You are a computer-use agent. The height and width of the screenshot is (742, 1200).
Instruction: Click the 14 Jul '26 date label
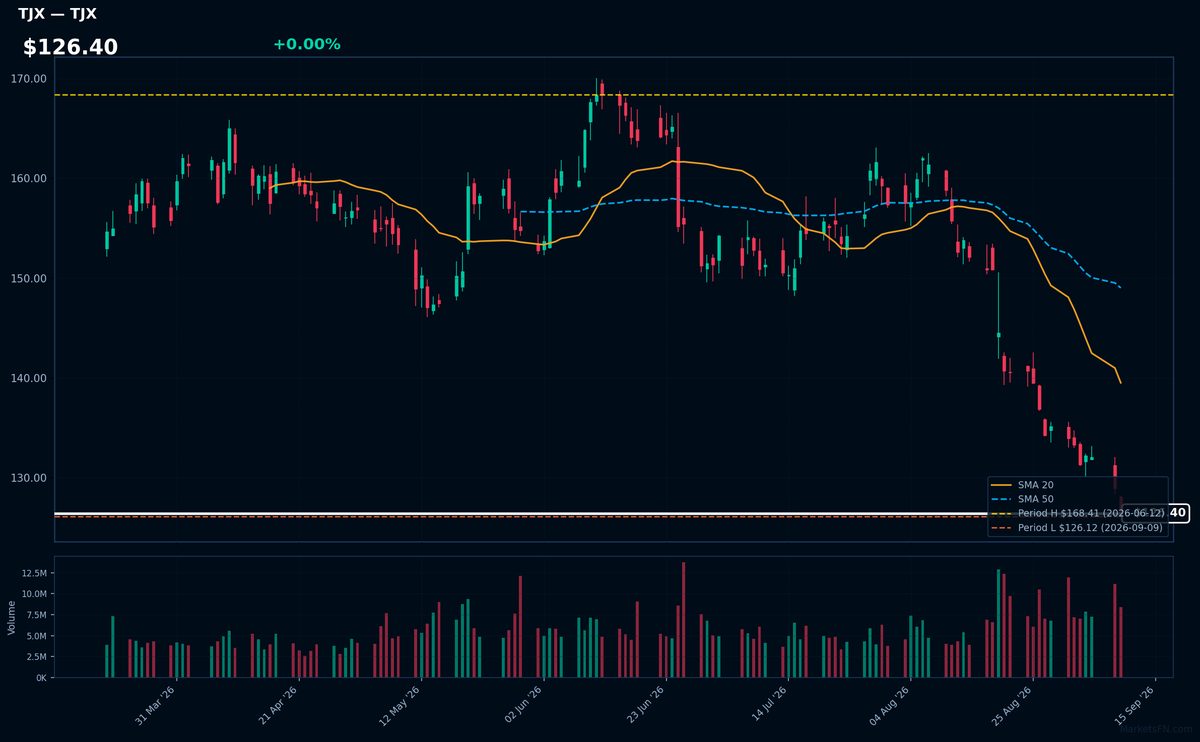767,704
